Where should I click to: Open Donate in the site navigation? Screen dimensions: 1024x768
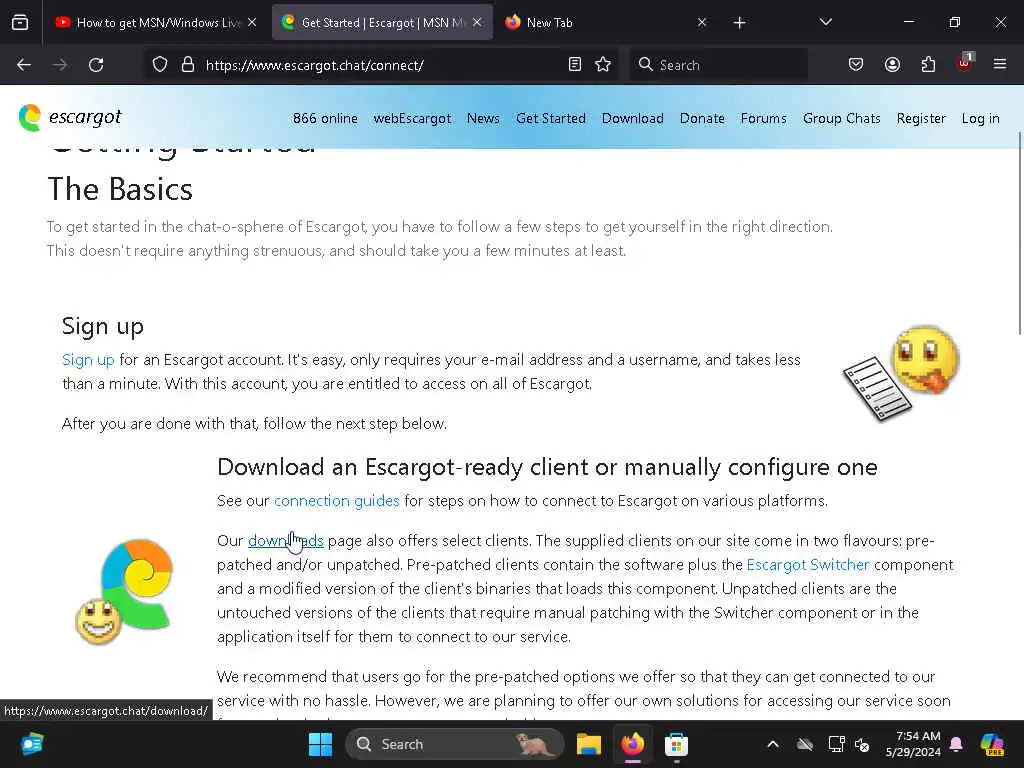702,118
